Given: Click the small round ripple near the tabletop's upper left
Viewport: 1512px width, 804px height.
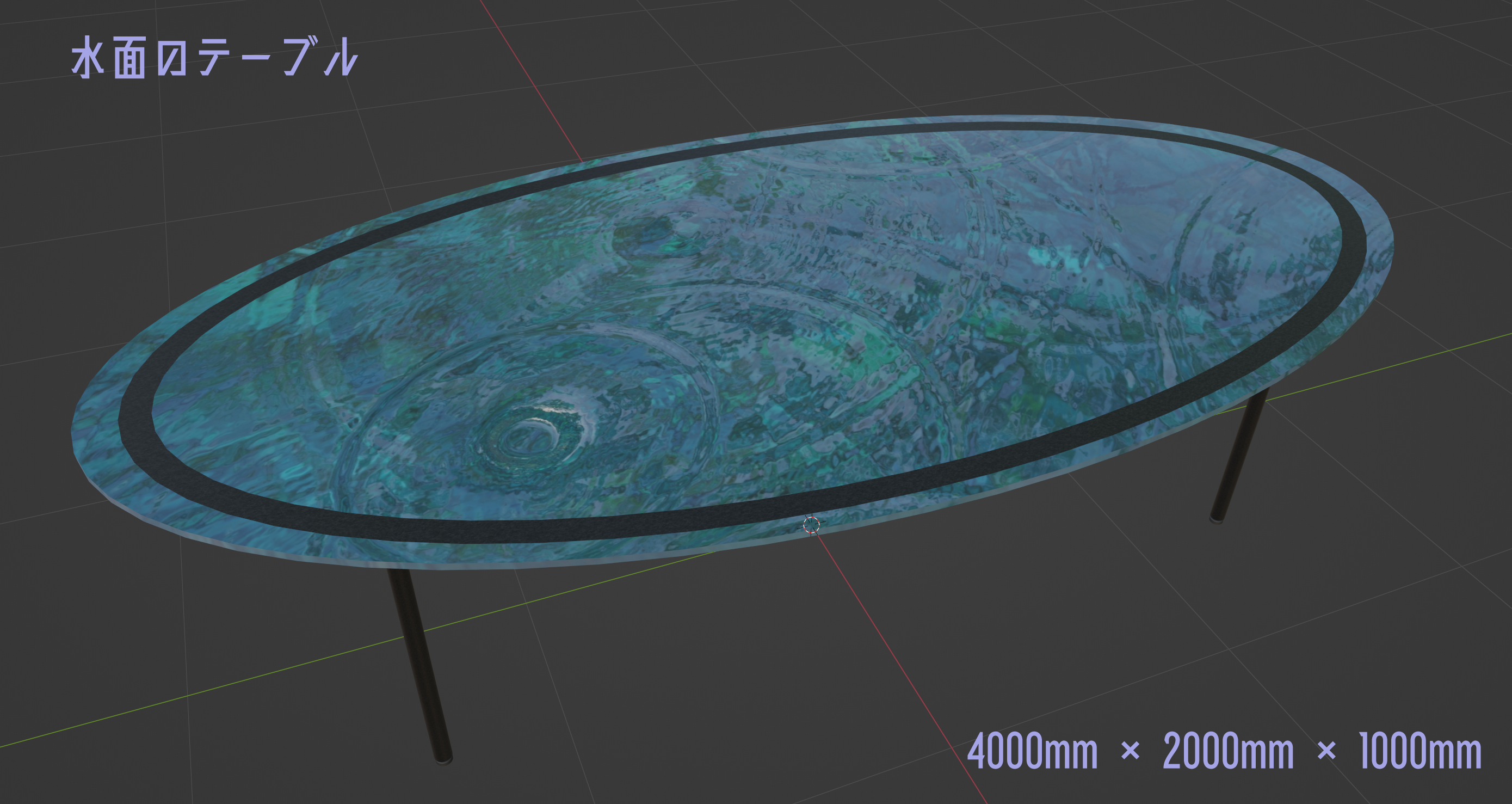Looking at the screenshot, I should point(649,238).
